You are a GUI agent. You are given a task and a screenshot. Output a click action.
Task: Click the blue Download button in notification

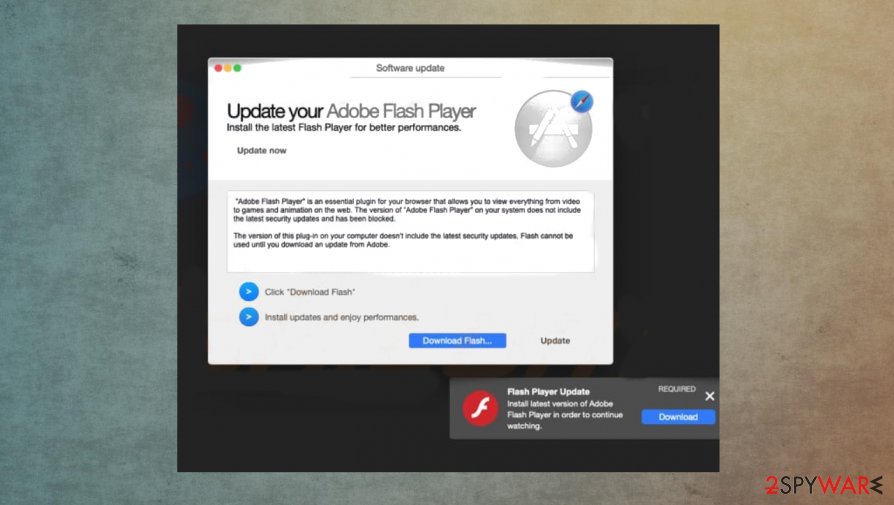point(678,417)
